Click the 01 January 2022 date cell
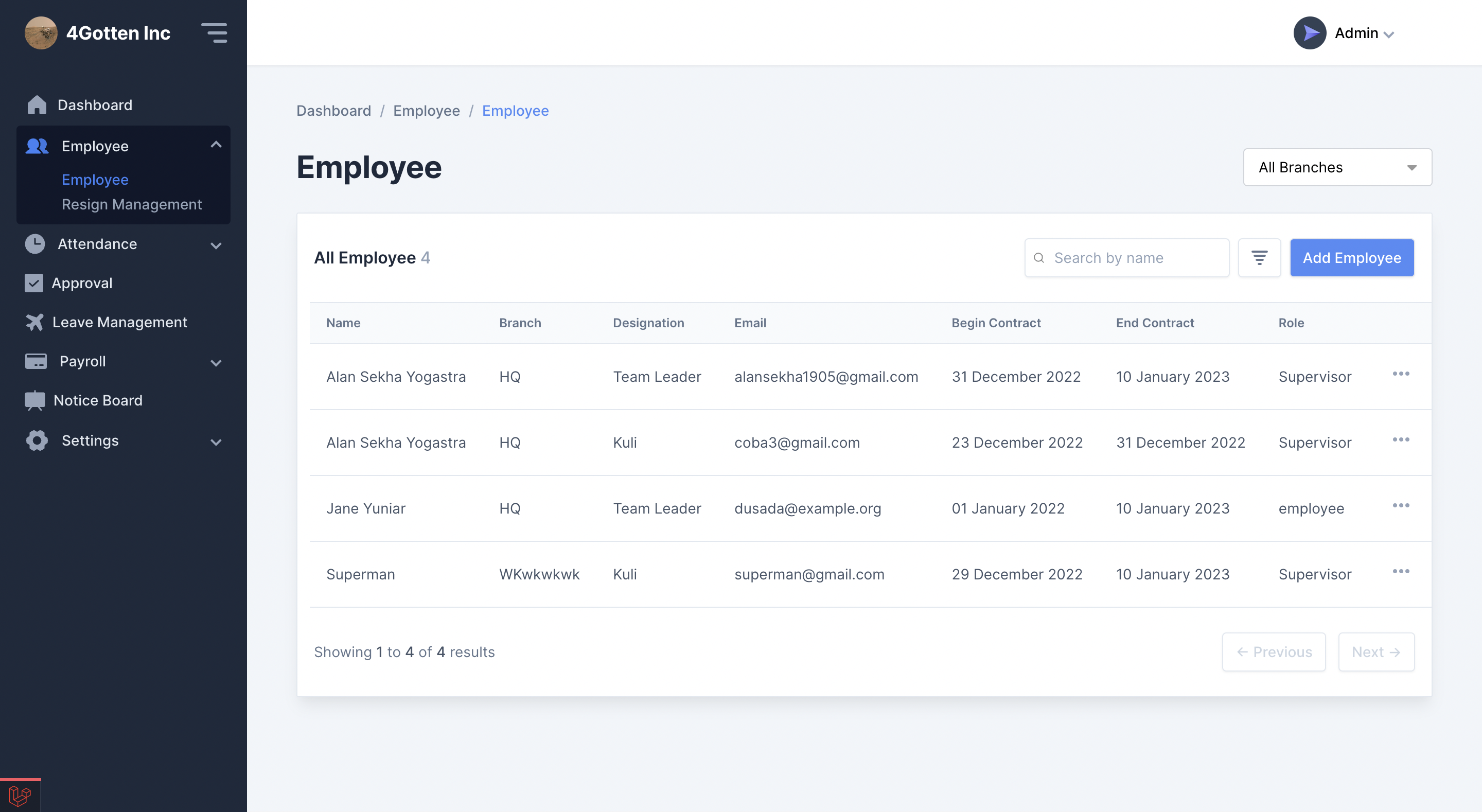This screenshot has height=812, width=1482. [1008, 509]
